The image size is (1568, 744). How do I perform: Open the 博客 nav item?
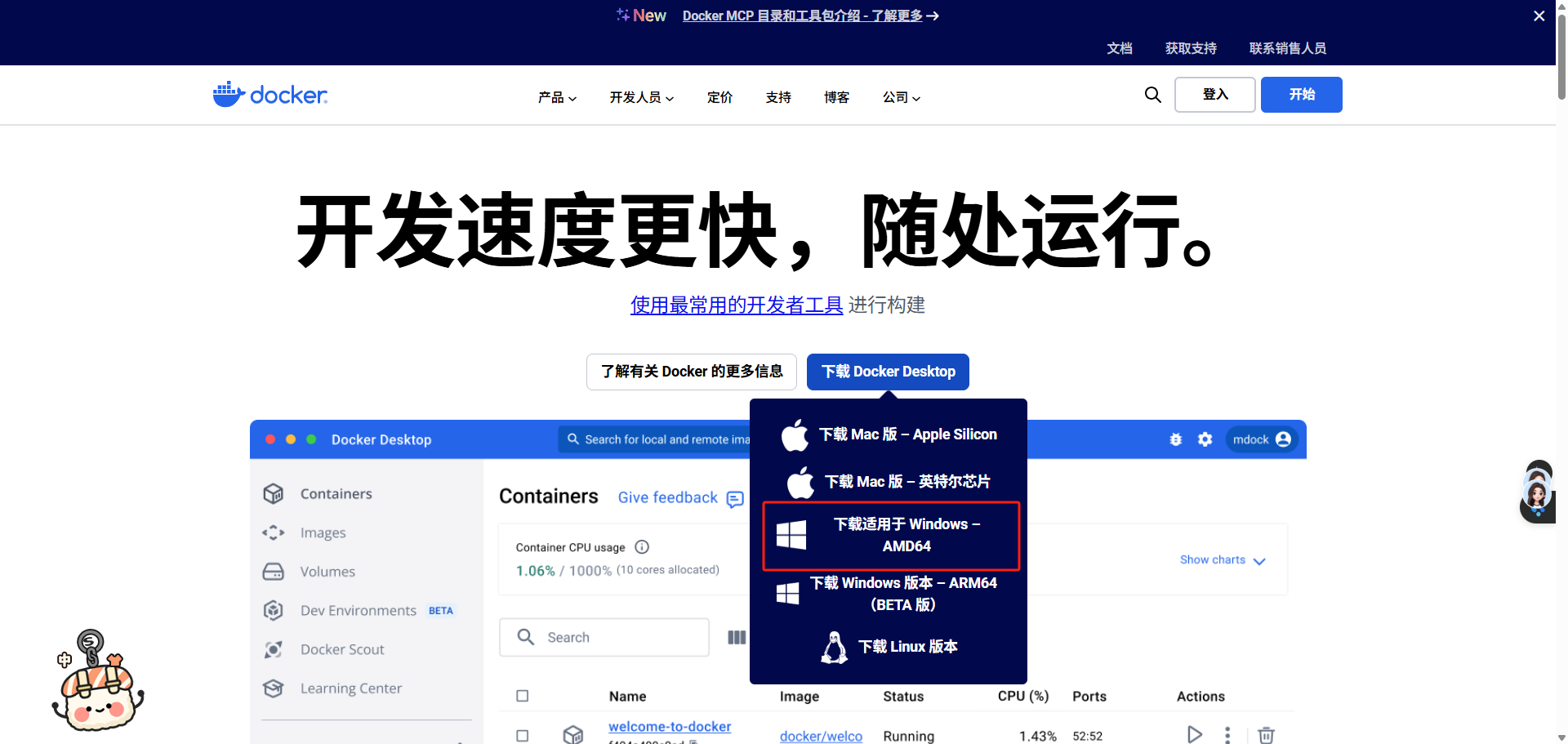pyautogui.click(x=836, y=97)
